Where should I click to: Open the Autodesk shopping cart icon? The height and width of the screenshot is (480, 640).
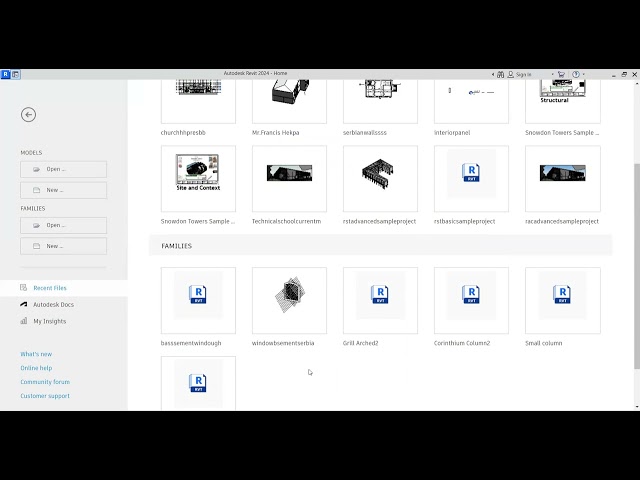point(561,74)
